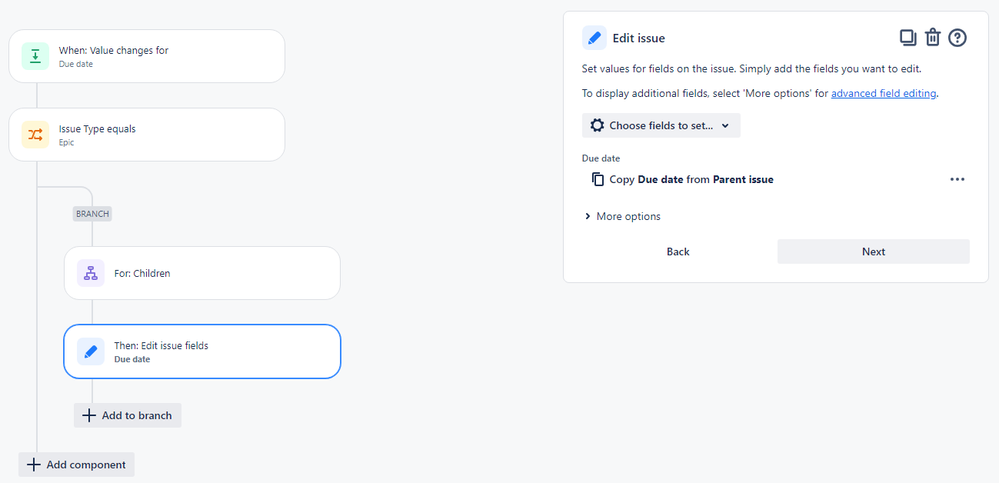Click the pencil icon beside Edit issue heading

pos(594,38)
